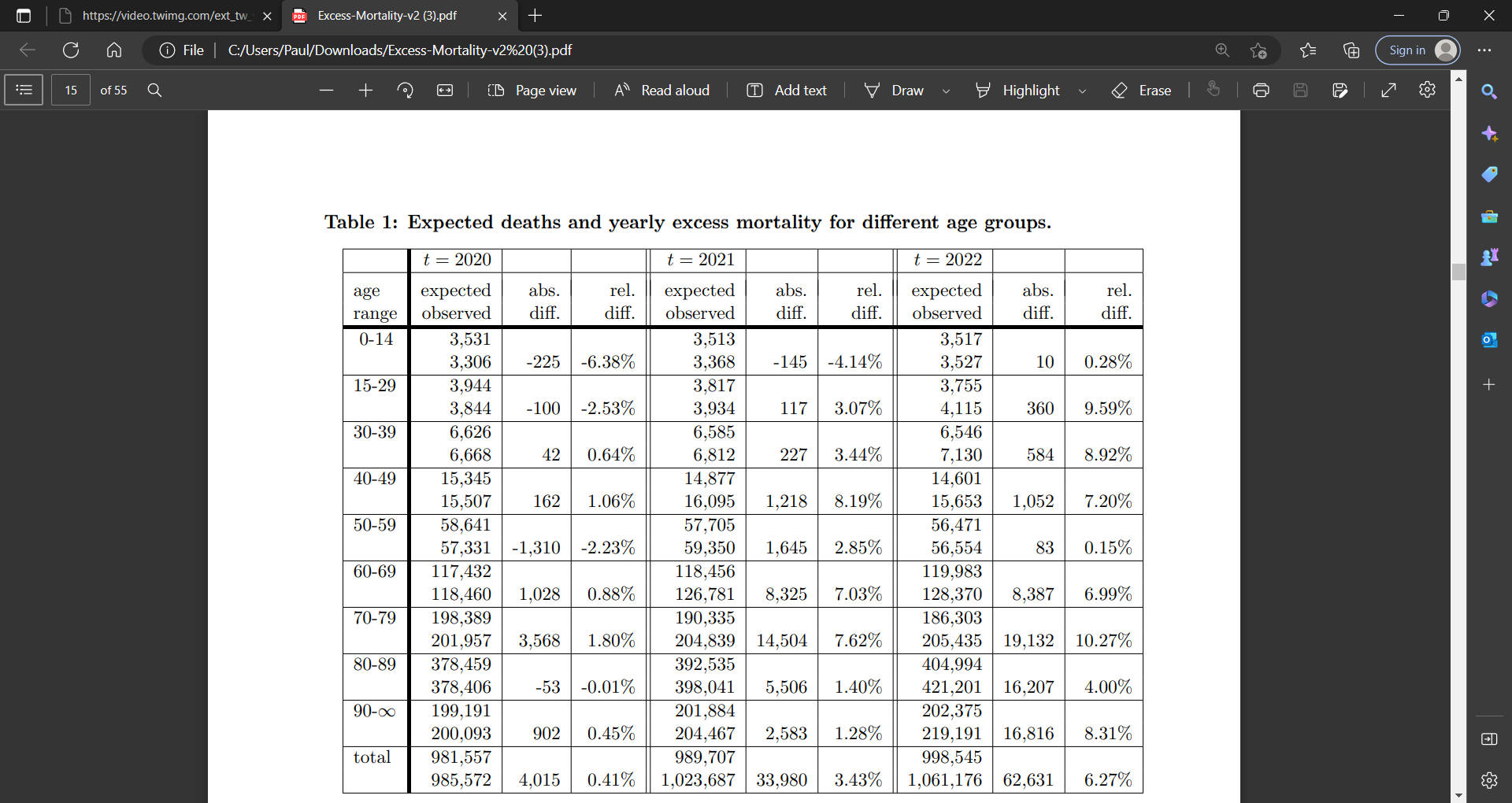
Task: Open the Outlook icon in sidebar
Action: pos(1489,340)
